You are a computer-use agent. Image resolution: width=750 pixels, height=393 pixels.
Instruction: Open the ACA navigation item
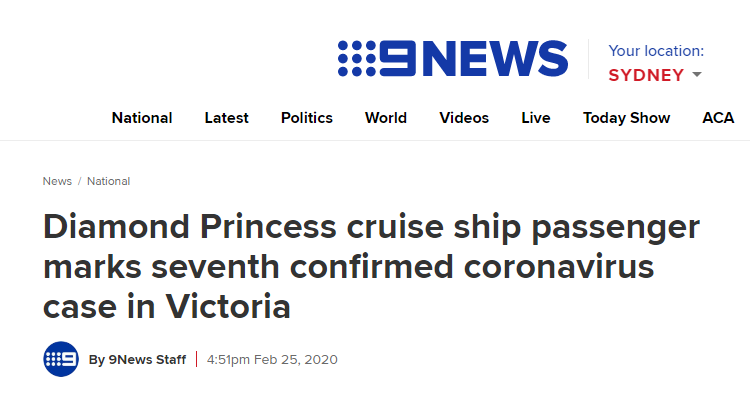[x=718, y=118]
